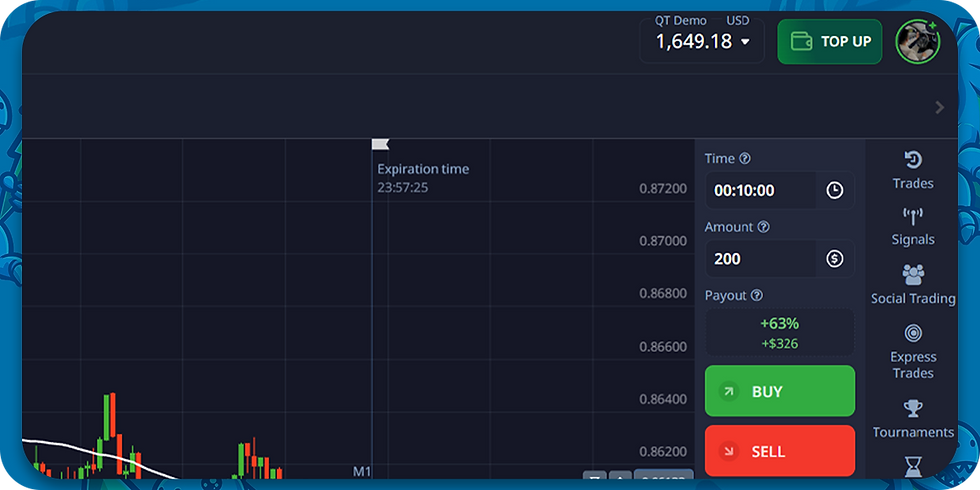Click the help icon next to Payout
This screenshot has height=490, width=980.
[x=756, y=295]
